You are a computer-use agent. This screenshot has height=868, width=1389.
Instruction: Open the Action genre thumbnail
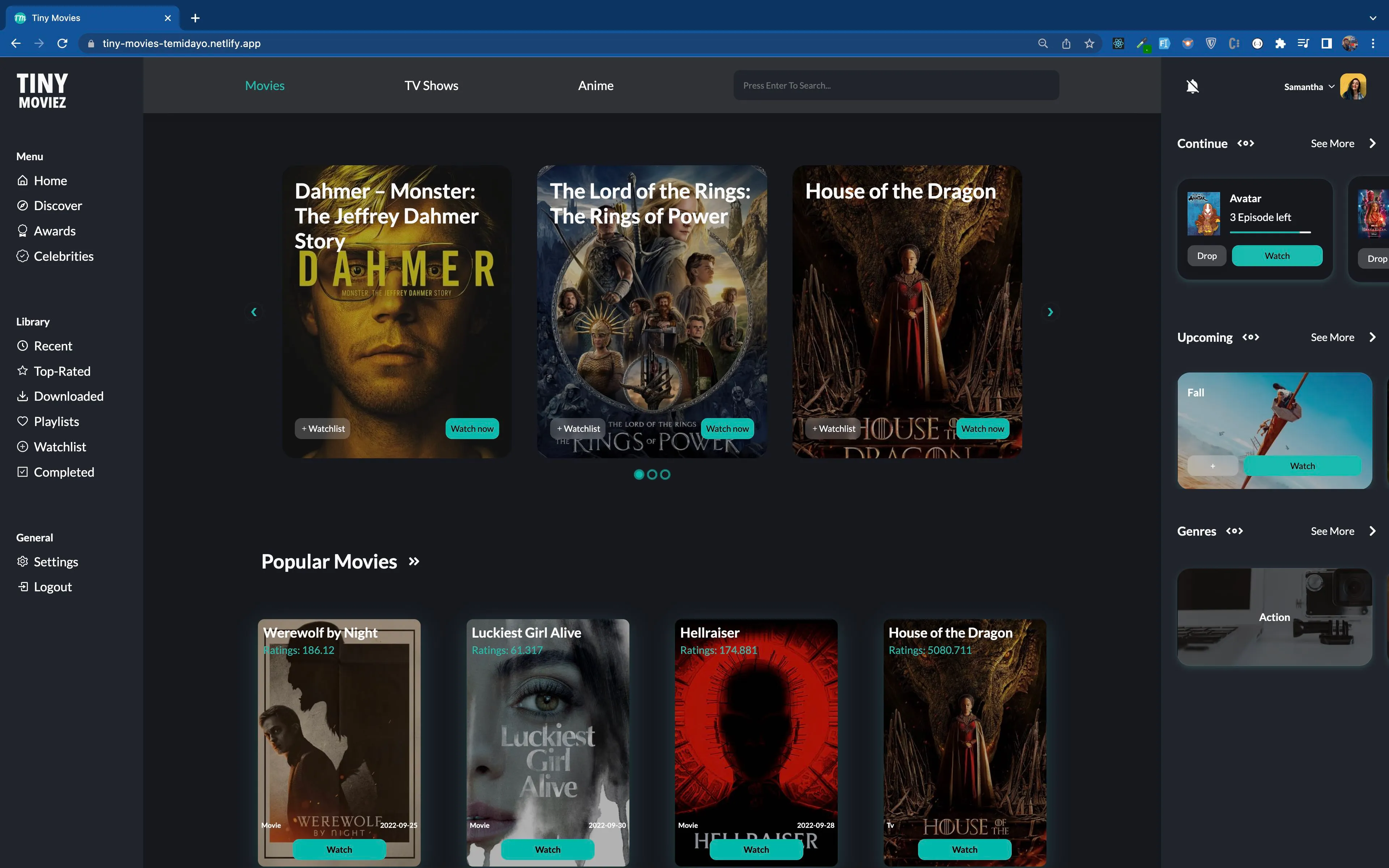[1274, 617]
